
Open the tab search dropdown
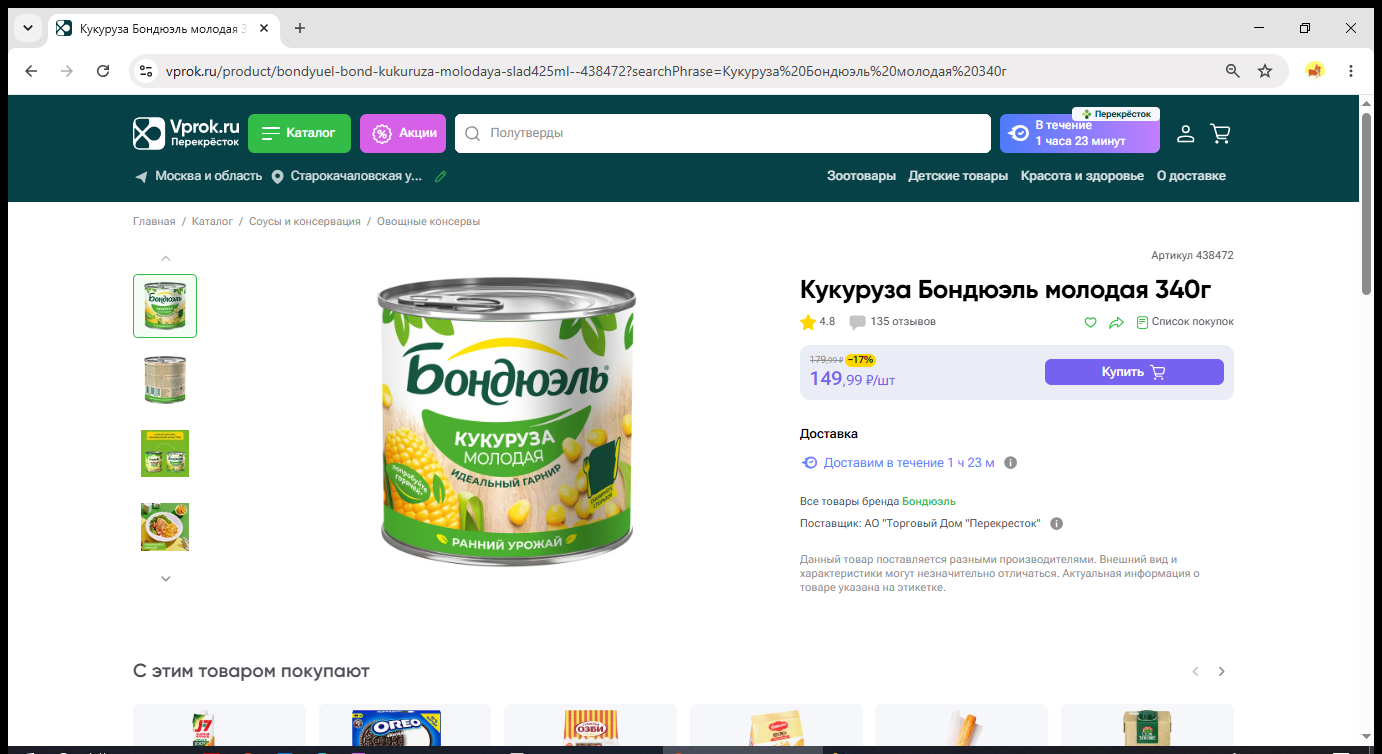28,28
